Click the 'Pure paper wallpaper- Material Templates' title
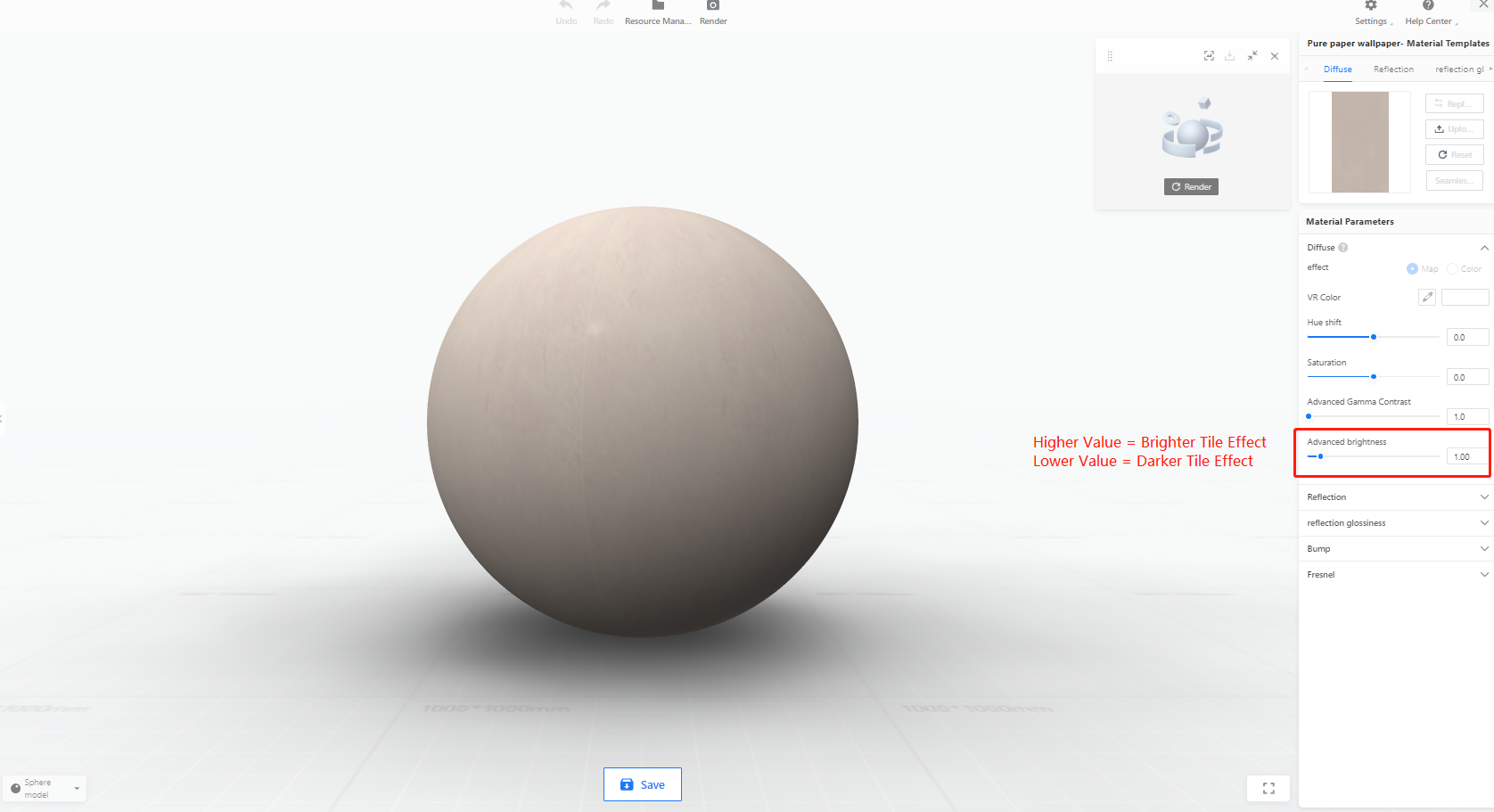1494x812 pixels. (x=1398, y=44)
